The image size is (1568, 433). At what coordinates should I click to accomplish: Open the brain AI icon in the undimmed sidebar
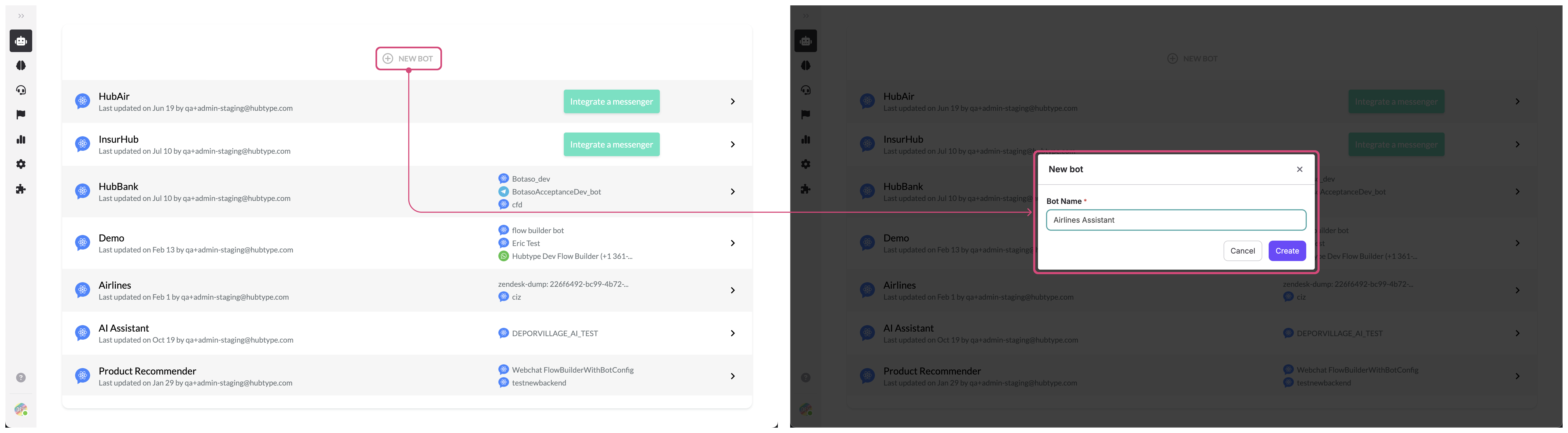click(x=21, y=65)
